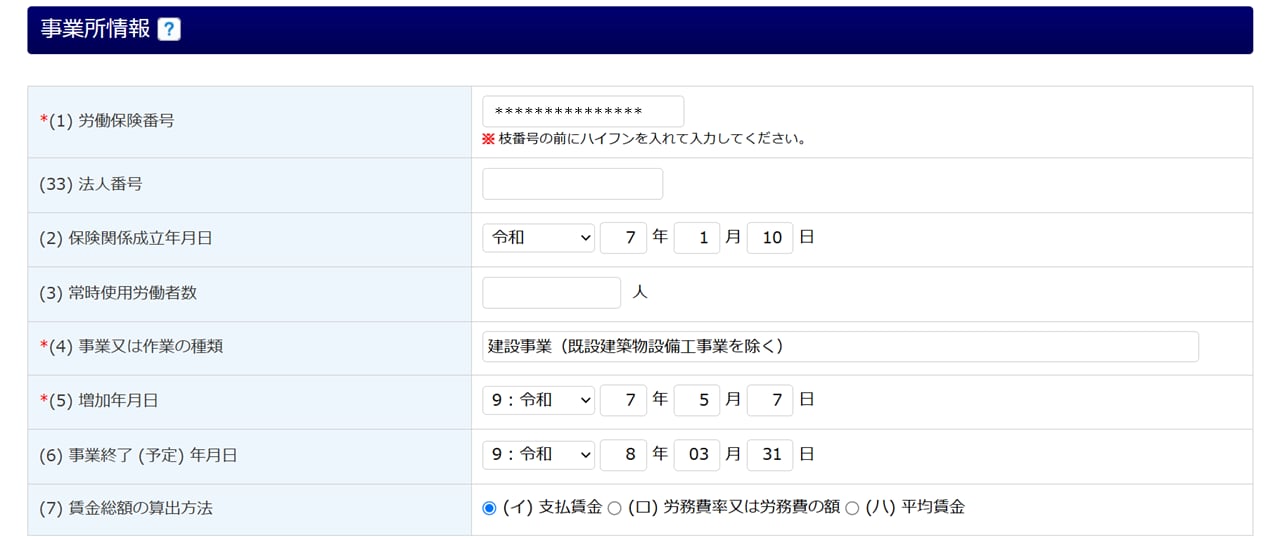The width and height of the screenshot is (1280, 540).
Task: Open the help icon beside 事業所情報
Action: pyautogui.click(x=169, y=30)
